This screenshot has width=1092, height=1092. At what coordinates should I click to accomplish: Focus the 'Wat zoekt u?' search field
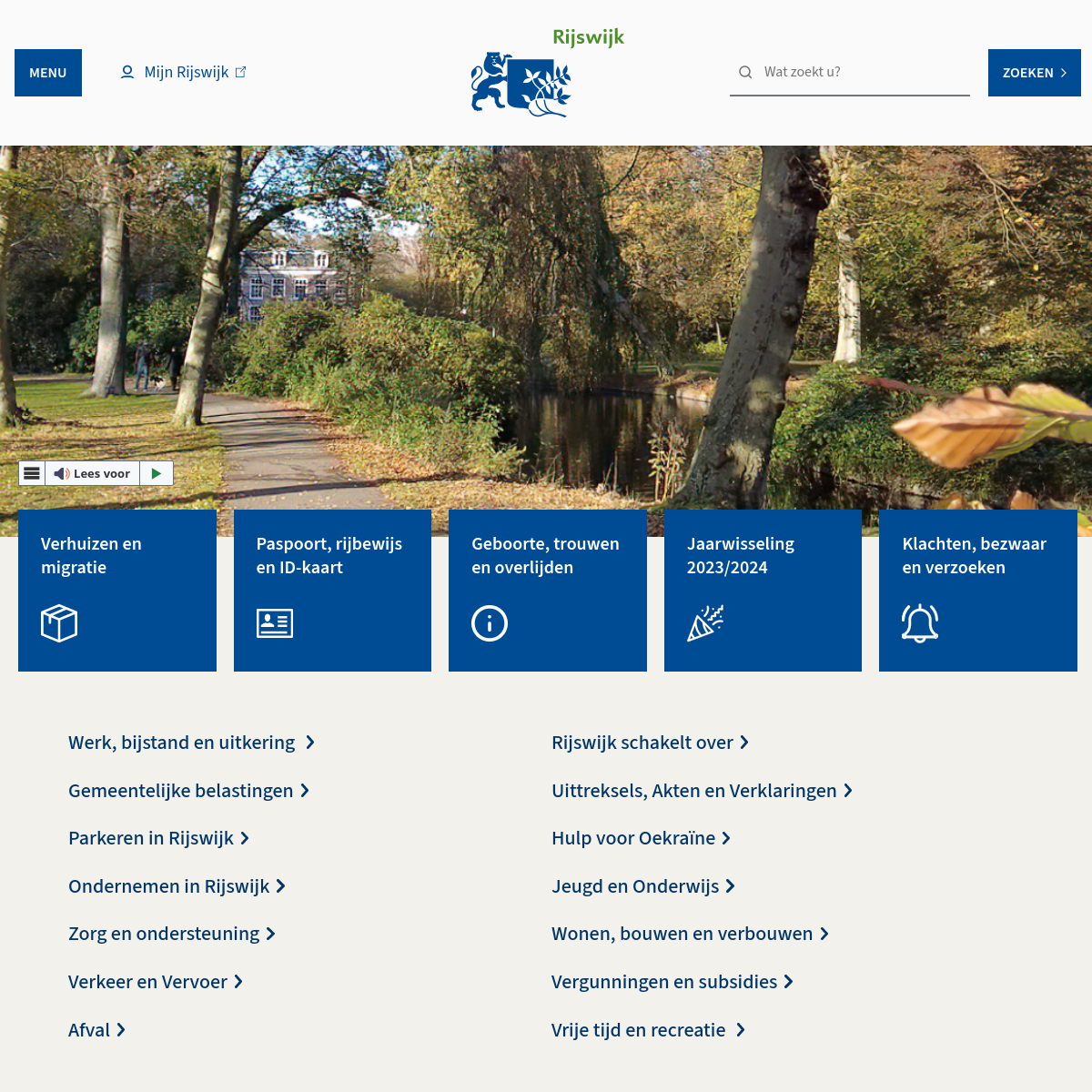(x=850, y=72)
